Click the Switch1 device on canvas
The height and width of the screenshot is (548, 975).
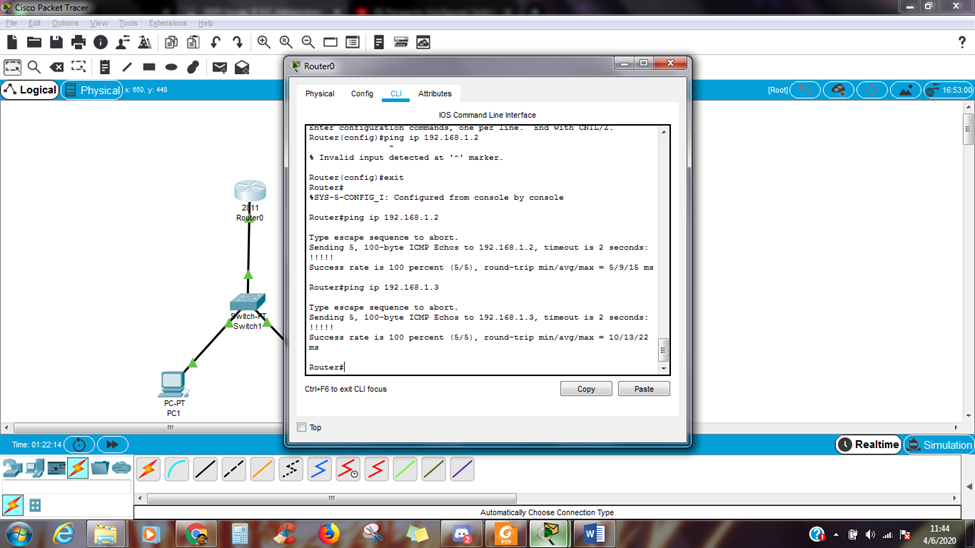(x=247, y=302)
